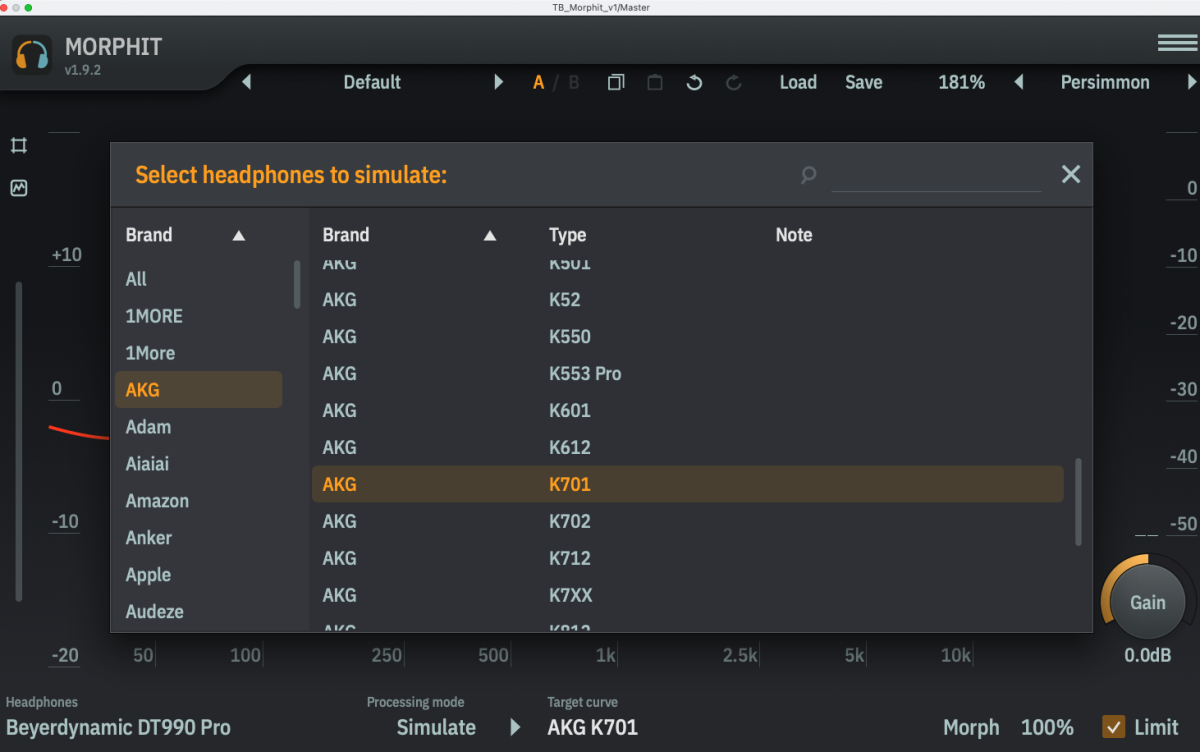Screen dimensions: 1200x752
Task: Adjust the Gain knob
Action: point(1147,602)
